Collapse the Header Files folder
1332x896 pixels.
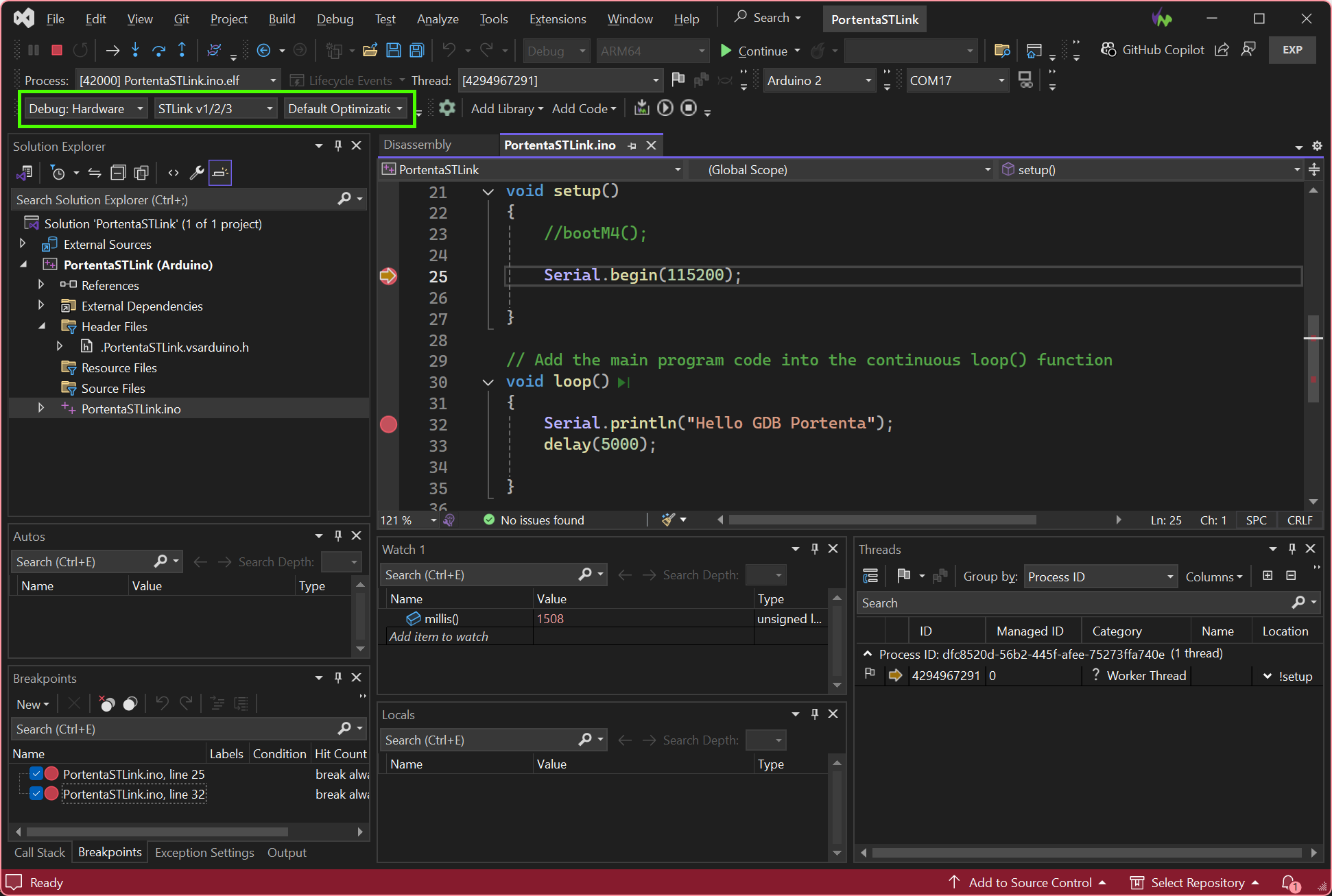(x=41, y=326)
